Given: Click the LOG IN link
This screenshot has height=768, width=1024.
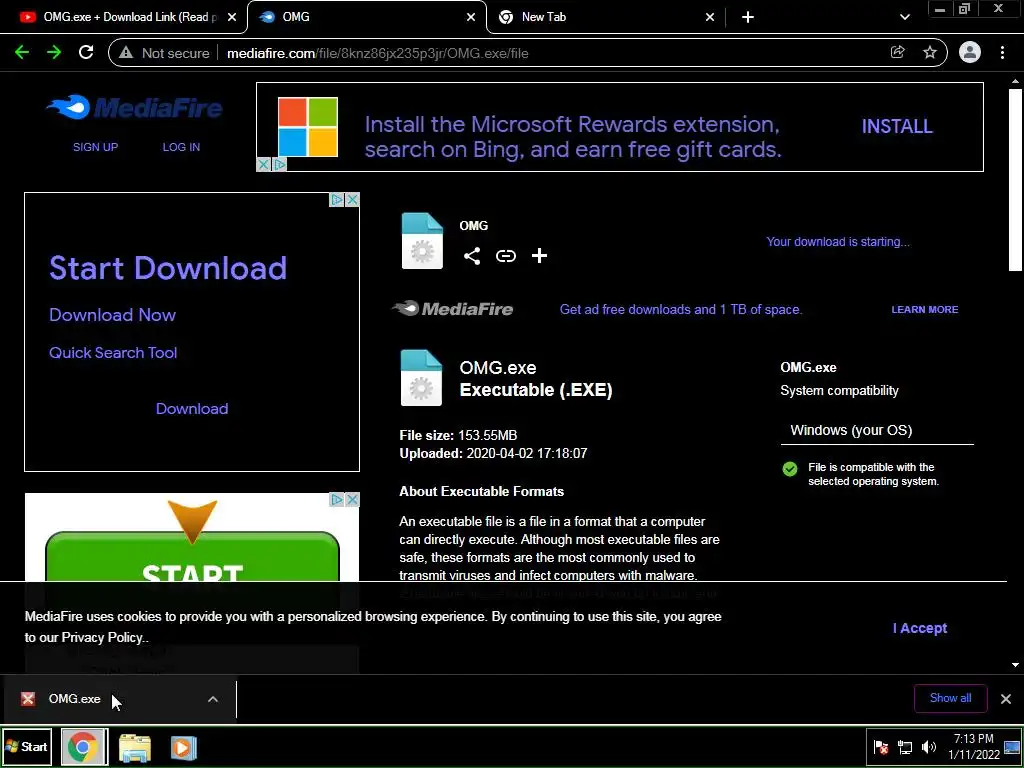Looking at the screenshot, I should 181,147.
